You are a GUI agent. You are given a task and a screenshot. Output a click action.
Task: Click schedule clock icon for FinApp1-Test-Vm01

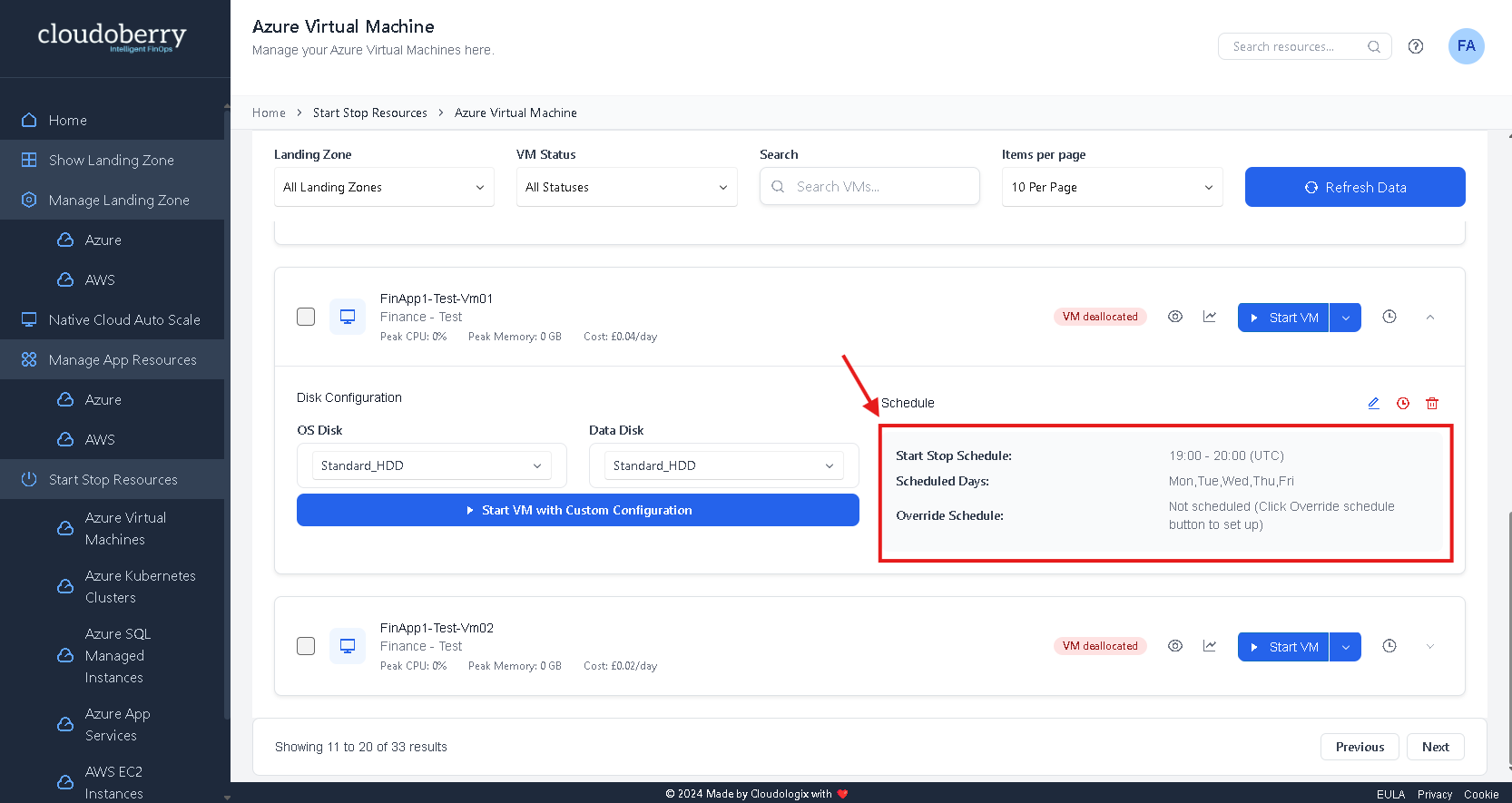(1389, 317)
